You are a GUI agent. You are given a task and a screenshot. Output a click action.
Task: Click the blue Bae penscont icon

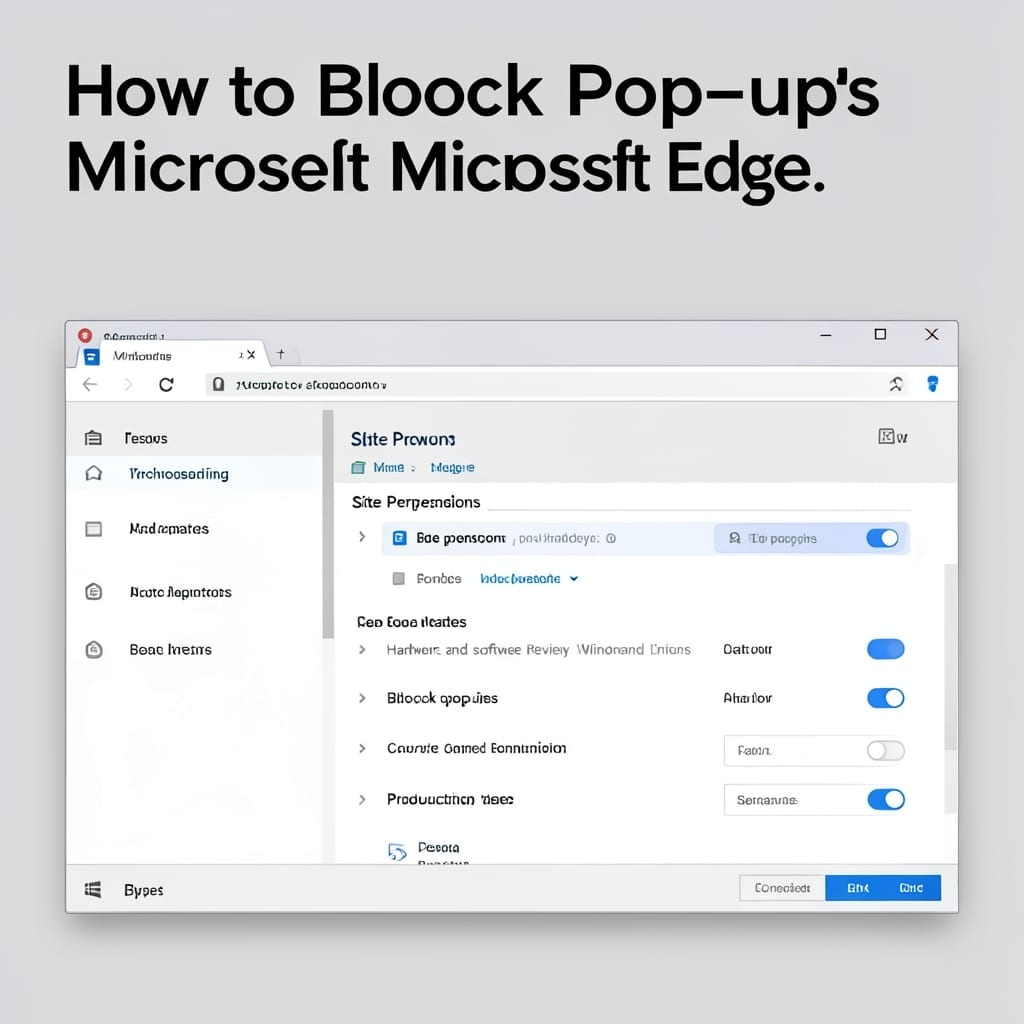(399, 538)
